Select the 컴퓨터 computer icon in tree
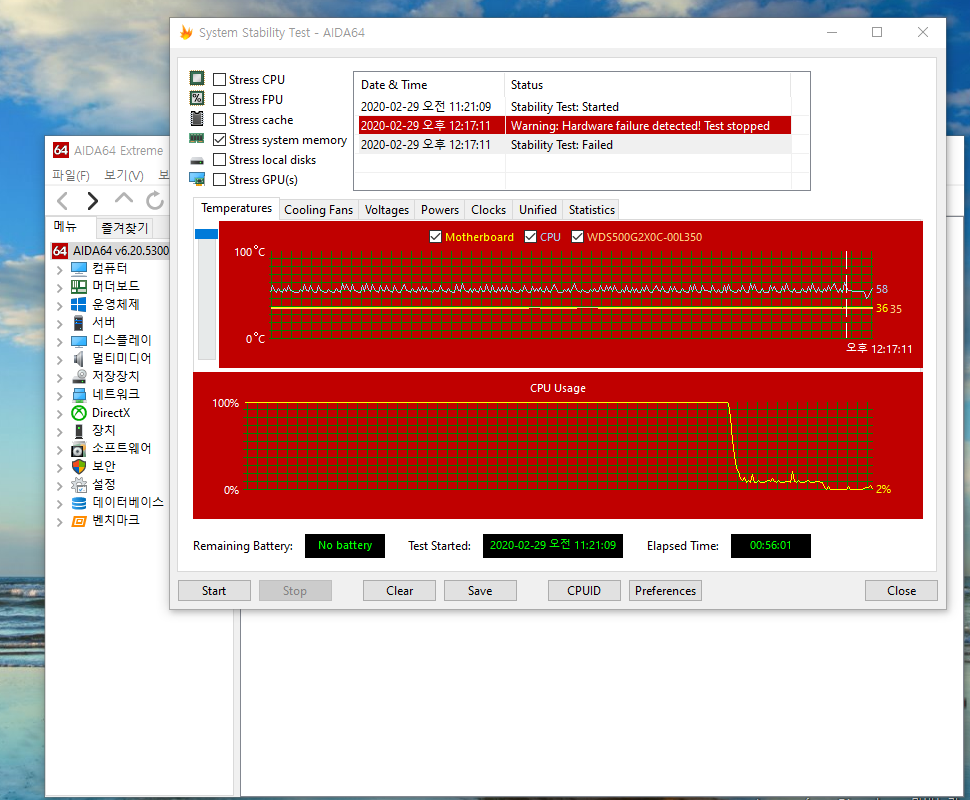 (x=79, y=268)
